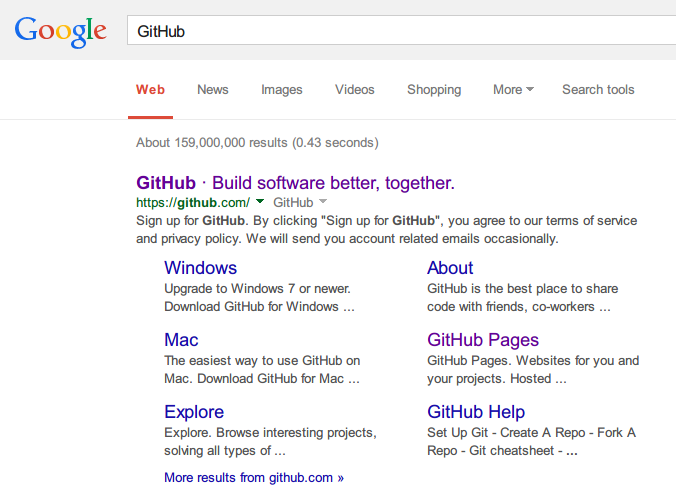
Task: Open the Images tab
Action: pos(282,90)
